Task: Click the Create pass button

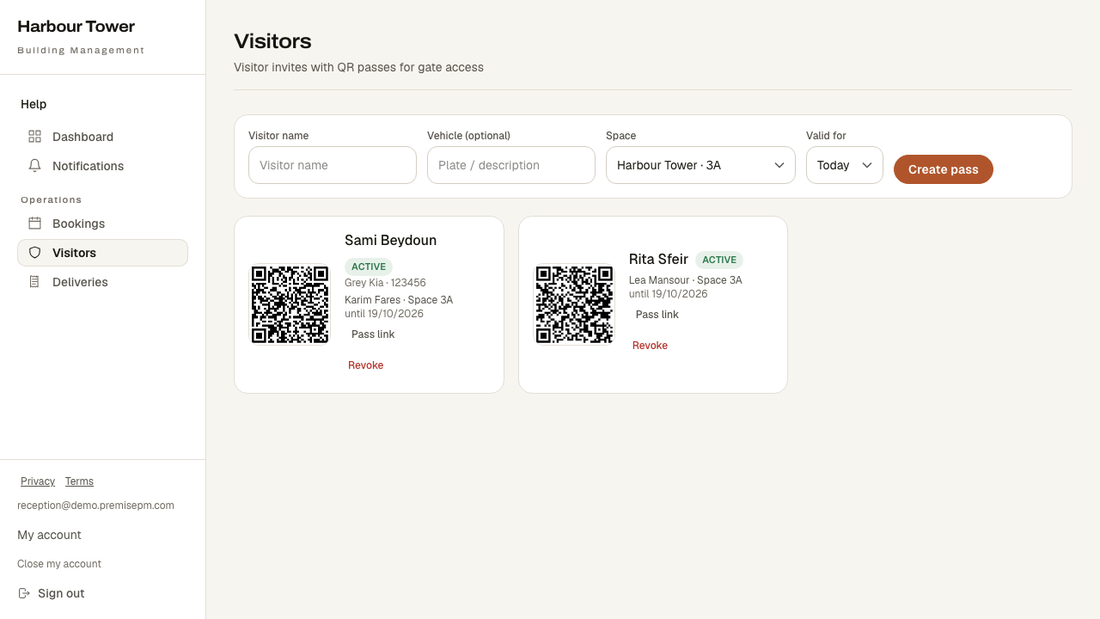Action: coord(943,169)
